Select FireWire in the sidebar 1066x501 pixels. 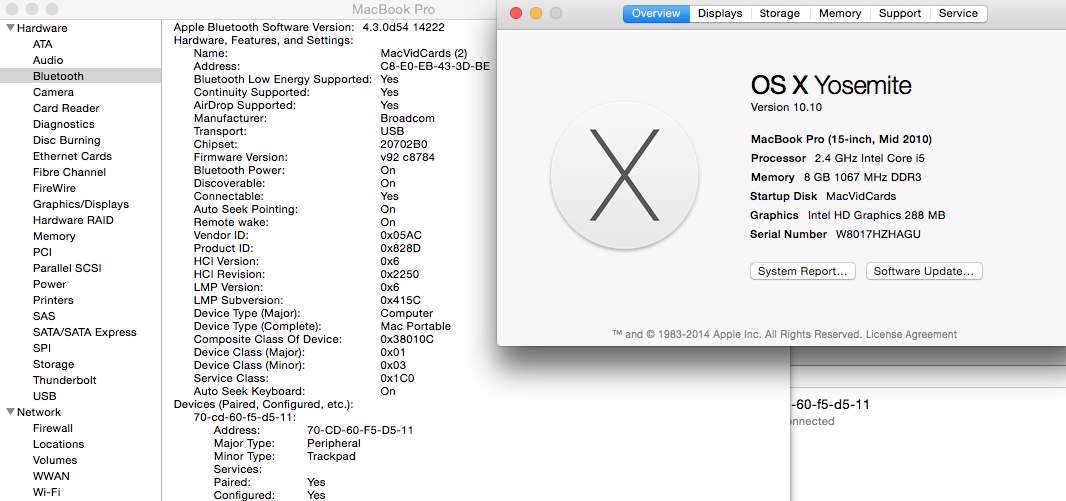54,188
